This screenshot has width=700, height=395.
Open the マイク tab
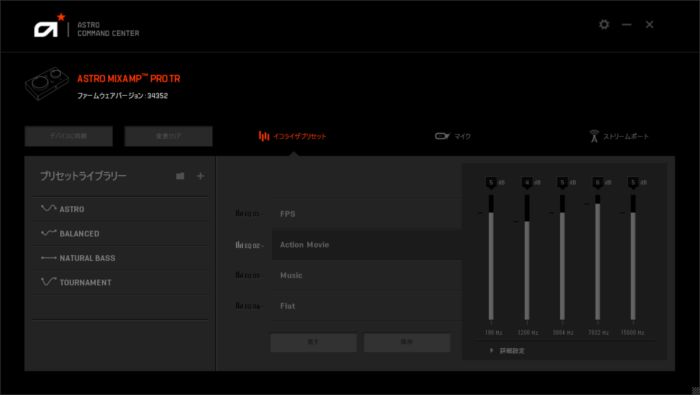[x=453, y=136]
